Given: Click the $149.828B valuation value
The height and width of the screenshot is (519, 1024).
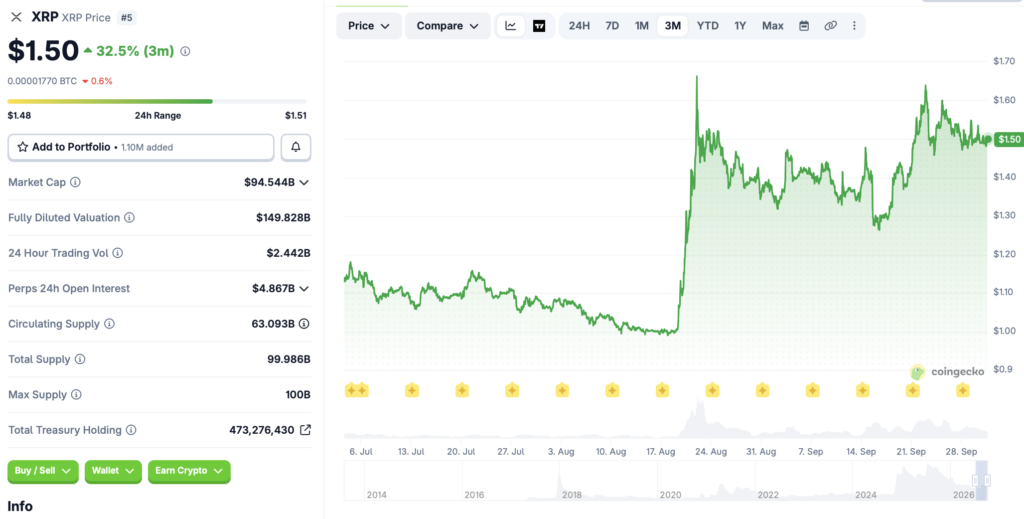Looking at the screenshot, I should click(x=283, y=217).
